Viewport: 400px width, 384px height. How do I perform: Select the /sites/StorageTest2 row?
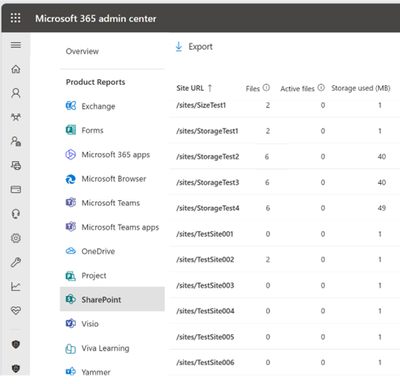point(285,157)
